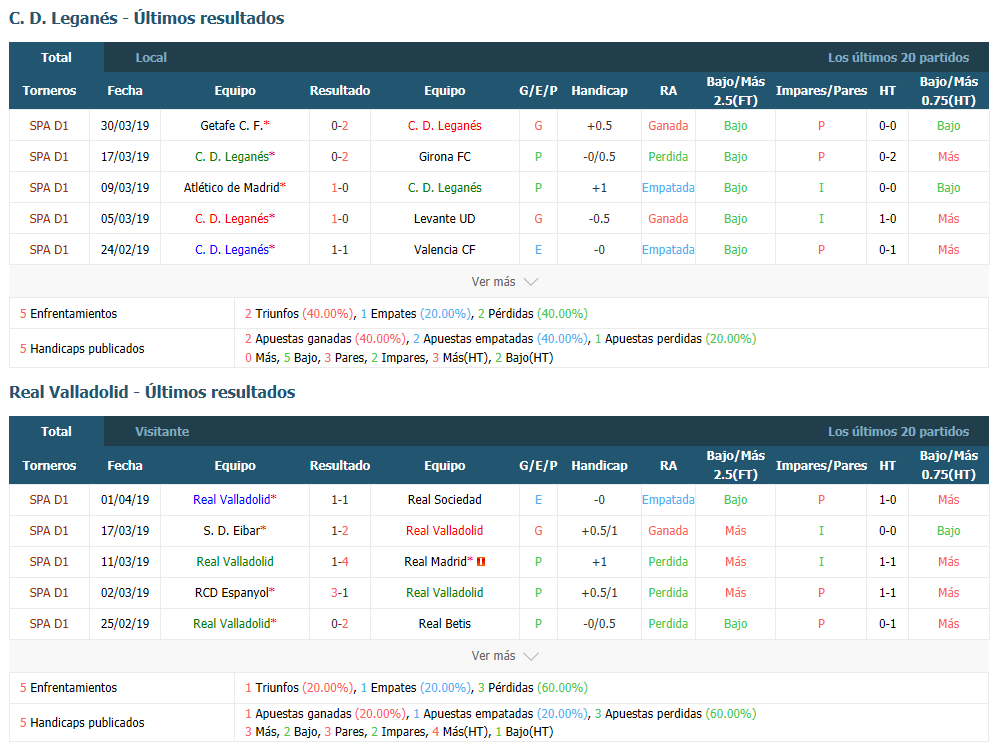Click C. D. Leganés in 30/03/19 row

(444, 125)
